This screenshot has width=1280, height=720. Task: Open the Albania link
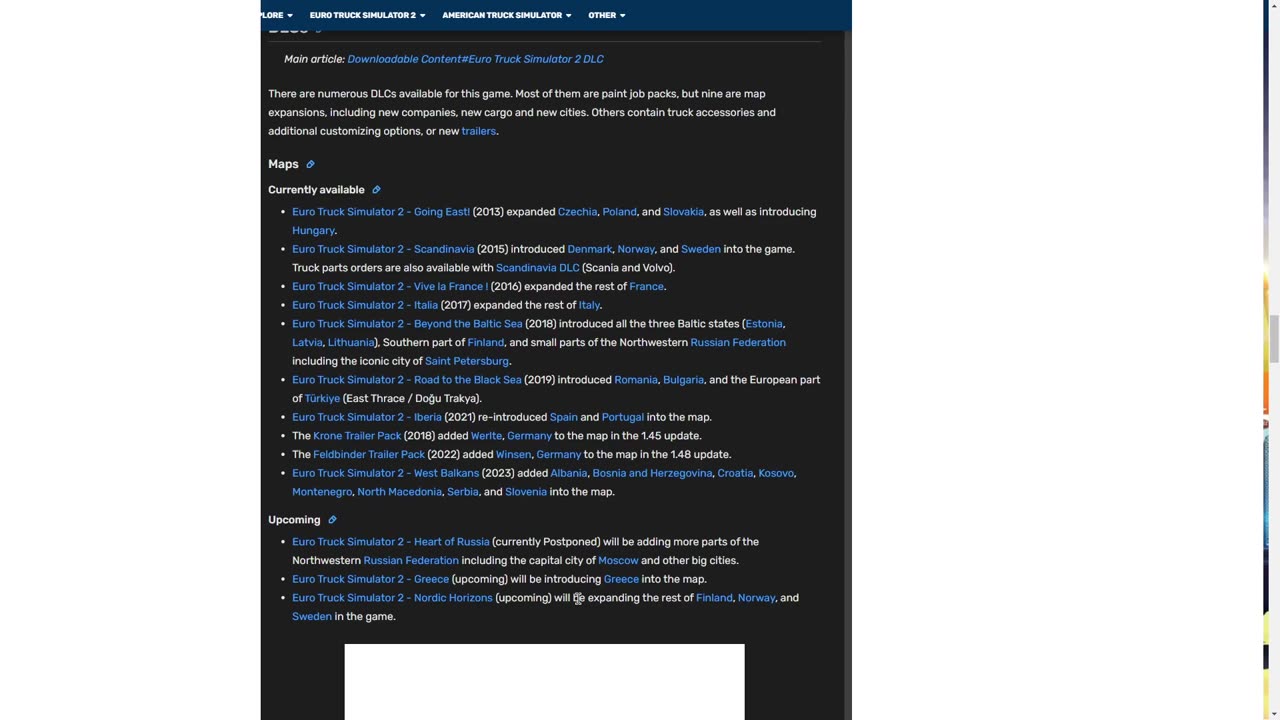click(568, 473)
